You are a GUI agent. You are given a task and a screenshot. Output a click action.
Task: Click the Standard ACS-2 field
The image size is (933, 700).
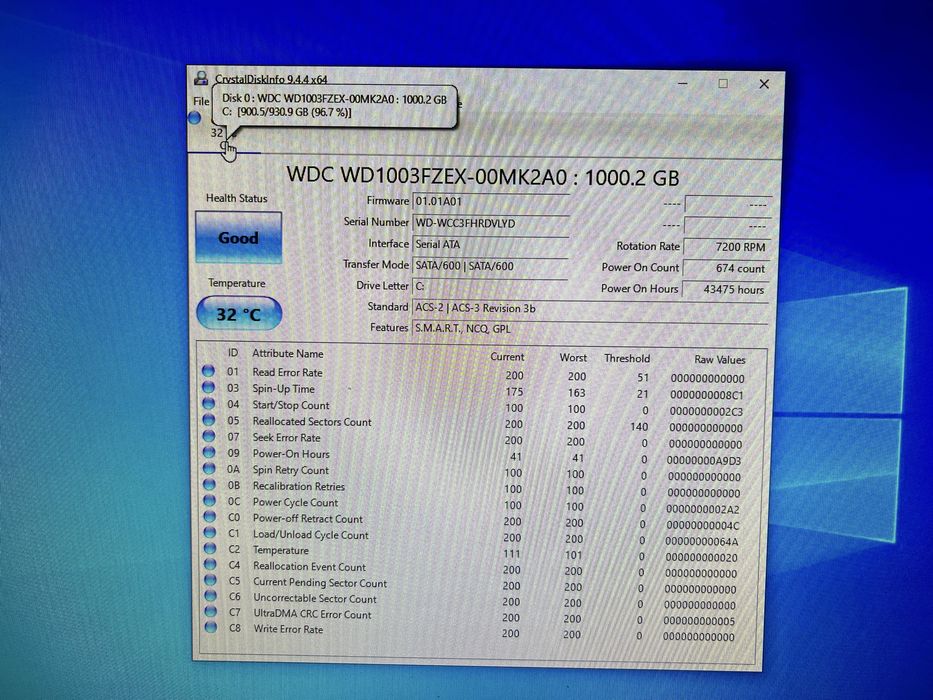[589, 308]
